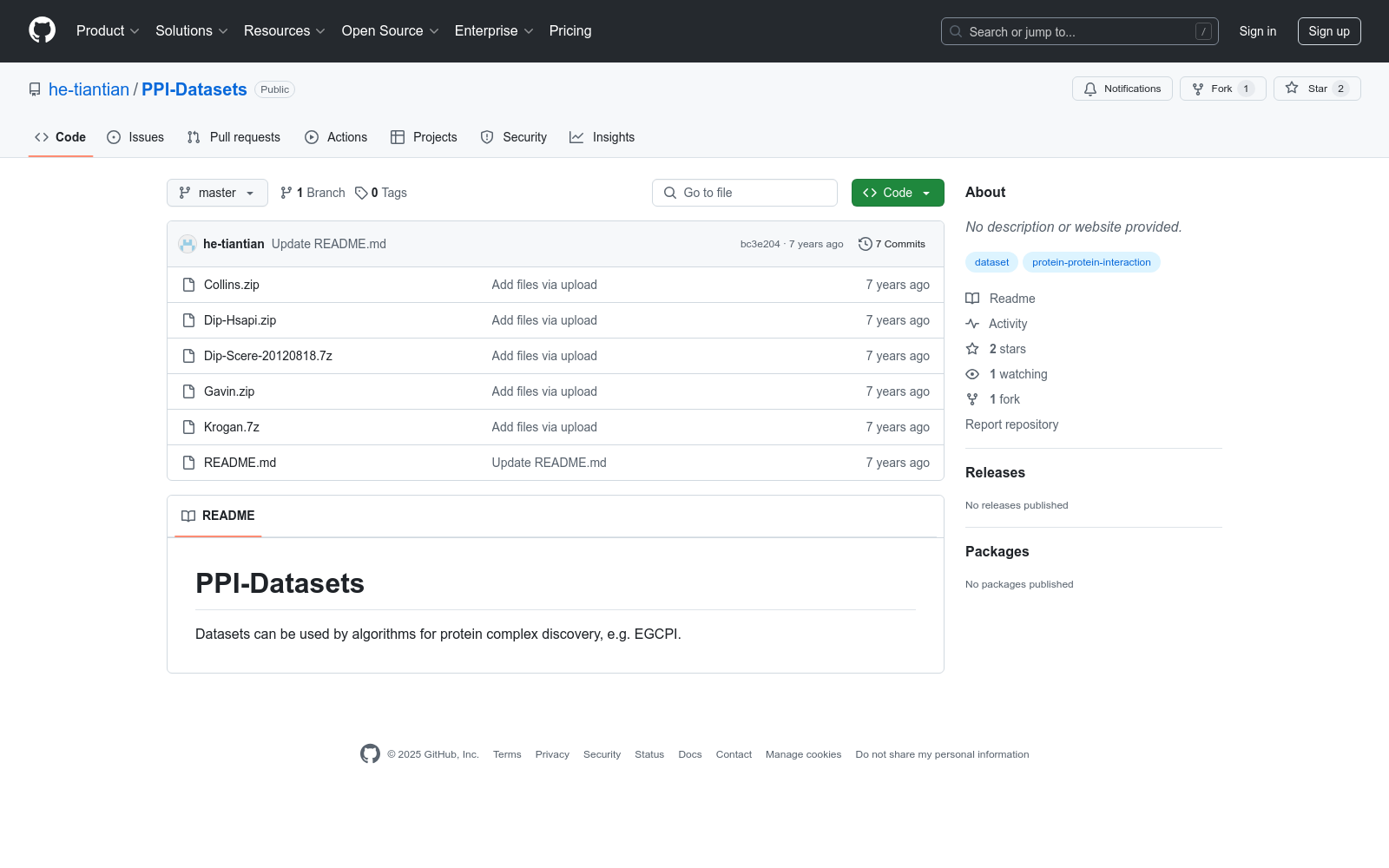Image resolution: width=1389 pixels, height=868 pixels.
Task: Click file icon next to Collins.zip
Action: pos(188,285)
